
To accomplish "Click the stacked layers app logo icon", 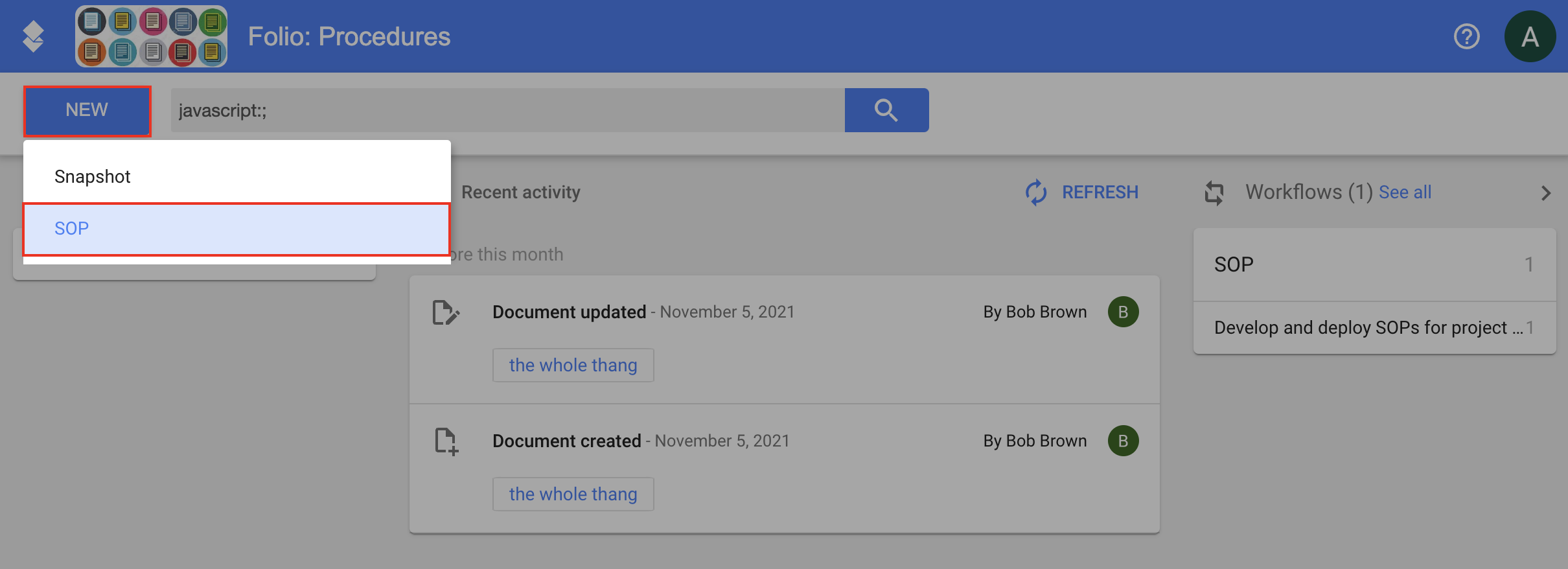I will [x=33, y=36].
